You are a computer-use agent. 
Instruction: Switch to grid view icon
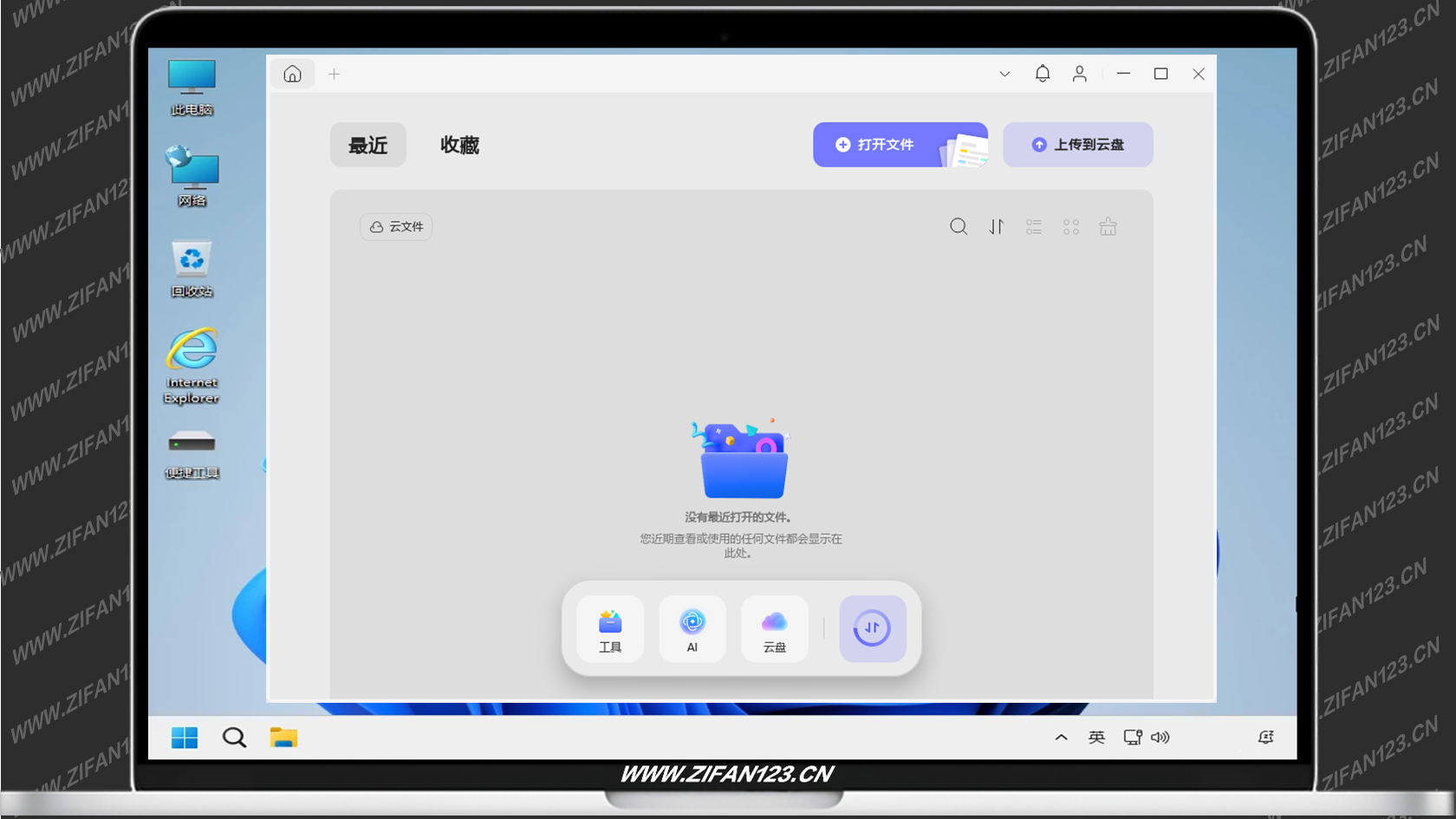pos(1071,227)
